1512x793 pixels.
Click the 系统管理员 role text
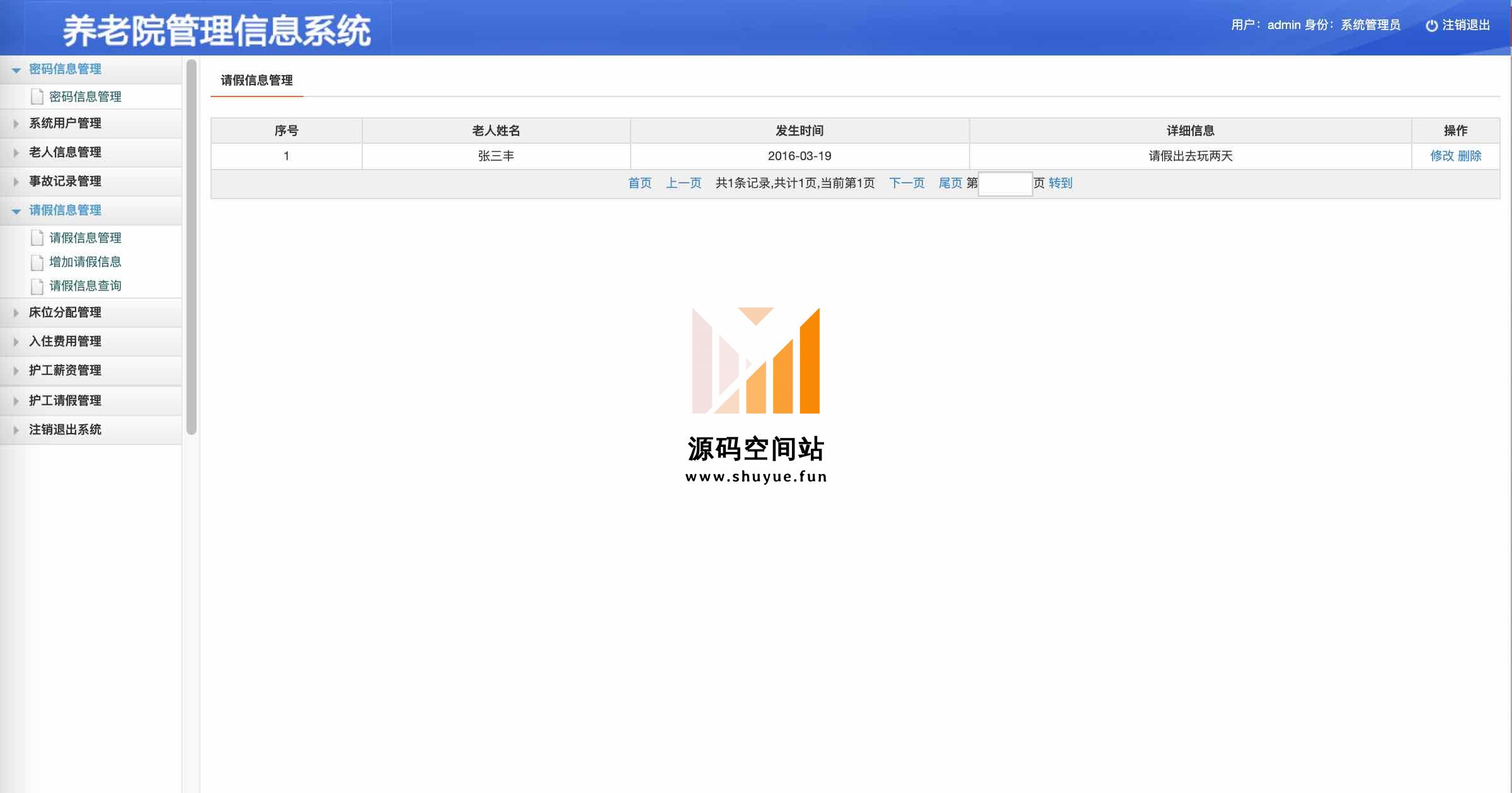point(1370,25)
